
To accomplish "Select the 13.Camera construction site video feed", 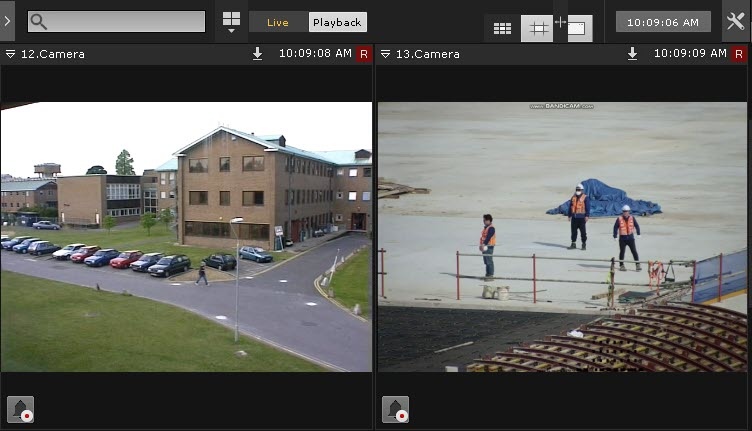I will [562, 237].
